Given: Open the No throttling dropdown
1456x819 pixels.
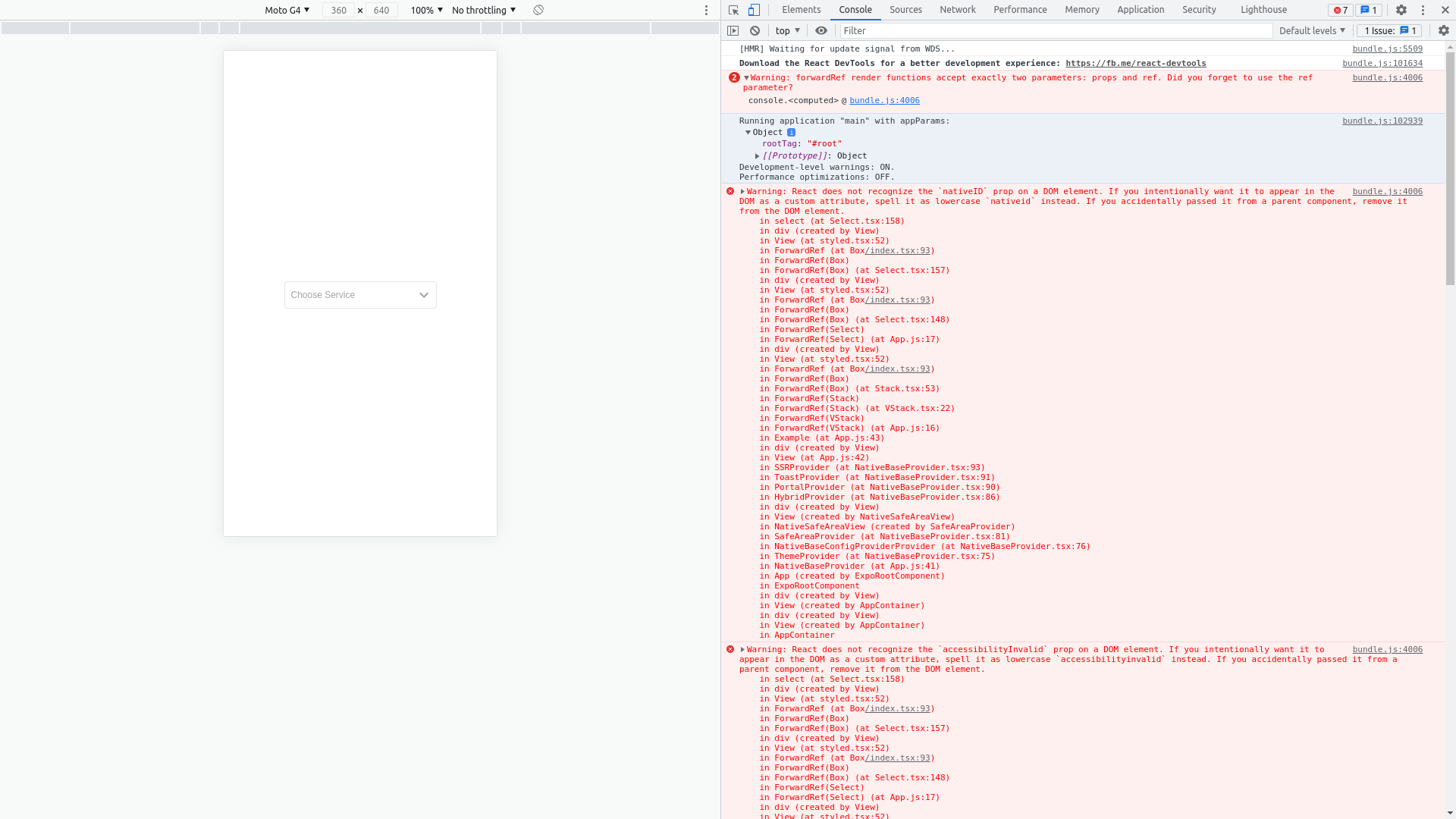Looking at the screenshot, I should pos(483,10).
